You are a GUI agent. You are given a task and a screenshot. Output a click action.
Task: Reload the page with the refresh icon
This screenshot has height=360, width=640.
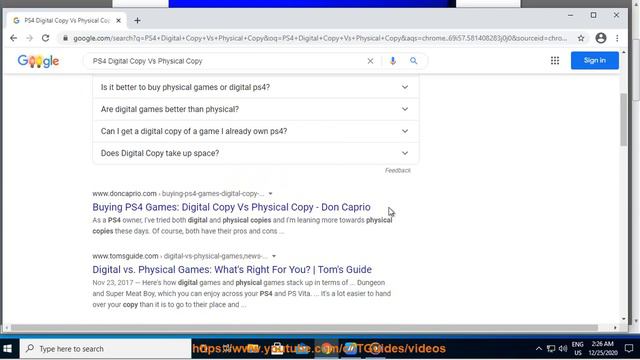coord(45,38)
